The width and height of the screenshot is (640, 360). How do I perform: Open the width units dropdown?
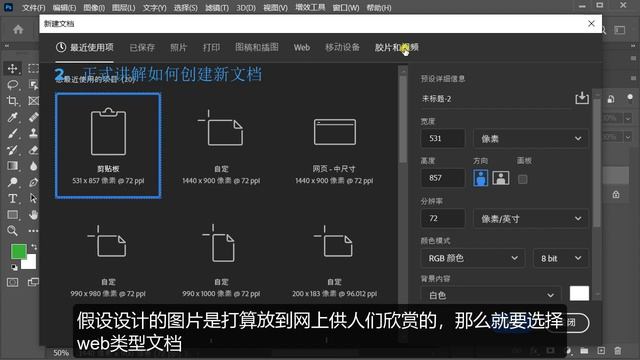(x=531, y=138)
